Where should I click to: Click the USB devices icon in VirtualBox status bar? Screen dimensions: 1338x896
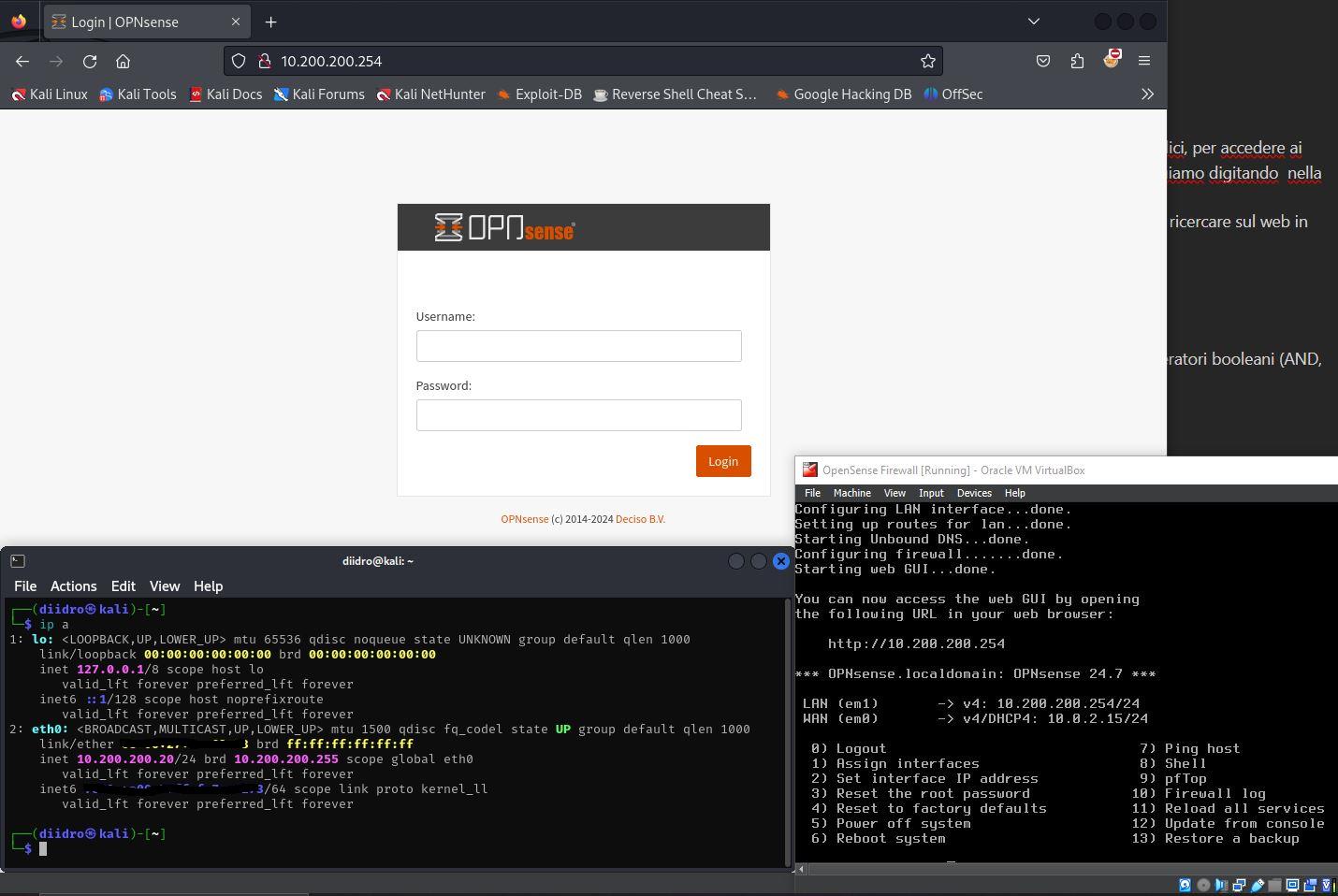[1258, 885]
